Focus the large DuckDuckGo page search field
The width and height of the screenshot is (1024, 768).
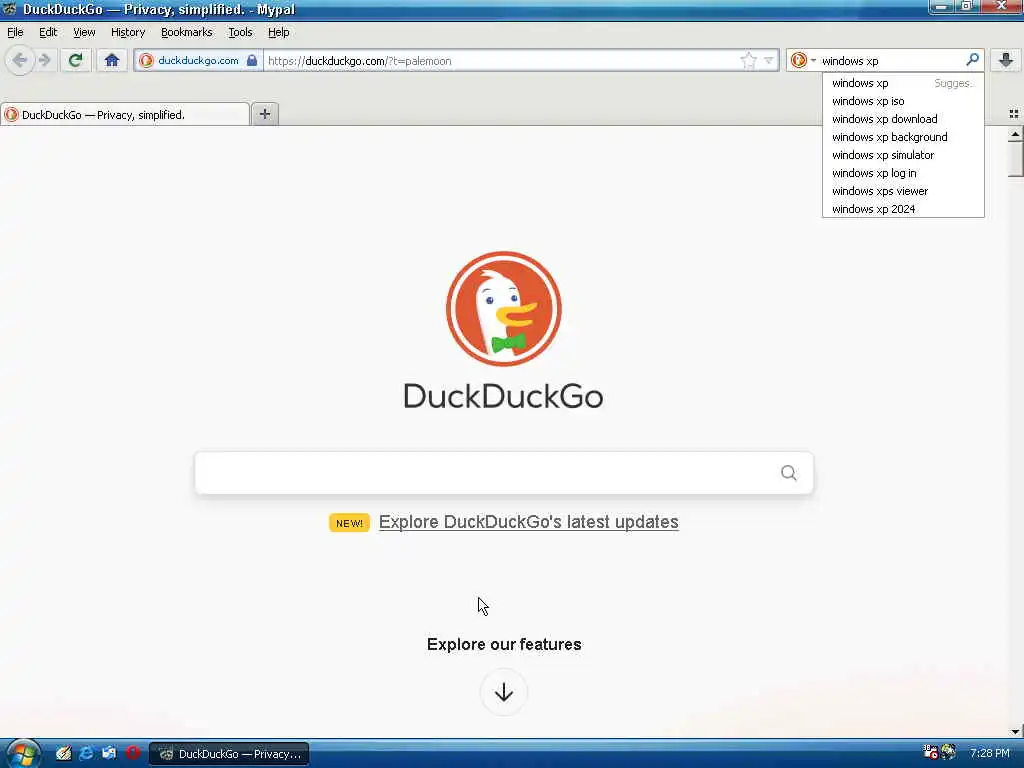point(504,473)
